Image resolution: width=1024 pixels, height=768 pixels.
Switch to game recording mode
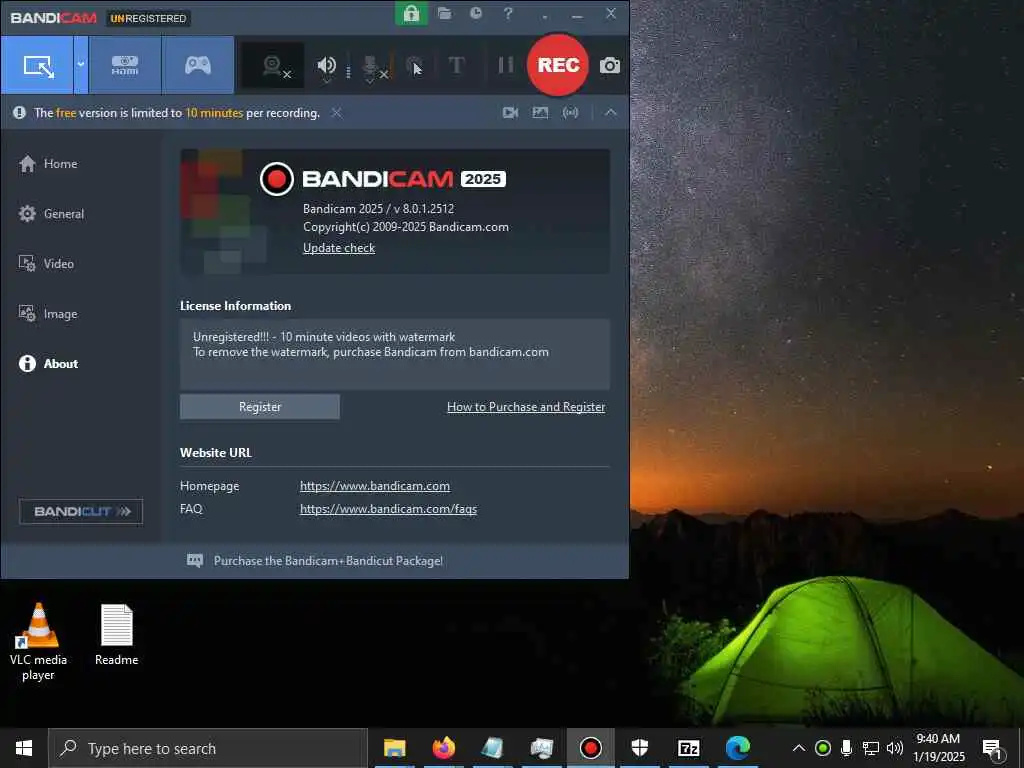pos(198,65)
